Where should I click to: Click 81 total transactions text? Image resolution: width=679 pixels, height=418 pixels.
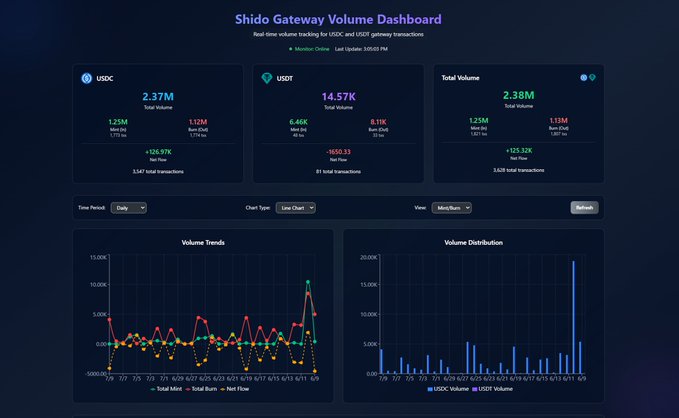[x=338, y=172]
